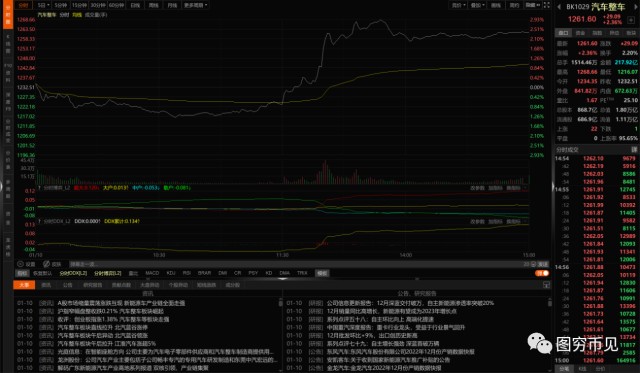The height and width of the screenshot is (373, 640).
Task: Switch to the 日线 daily chart tab
Action: [x=135, y=5]
